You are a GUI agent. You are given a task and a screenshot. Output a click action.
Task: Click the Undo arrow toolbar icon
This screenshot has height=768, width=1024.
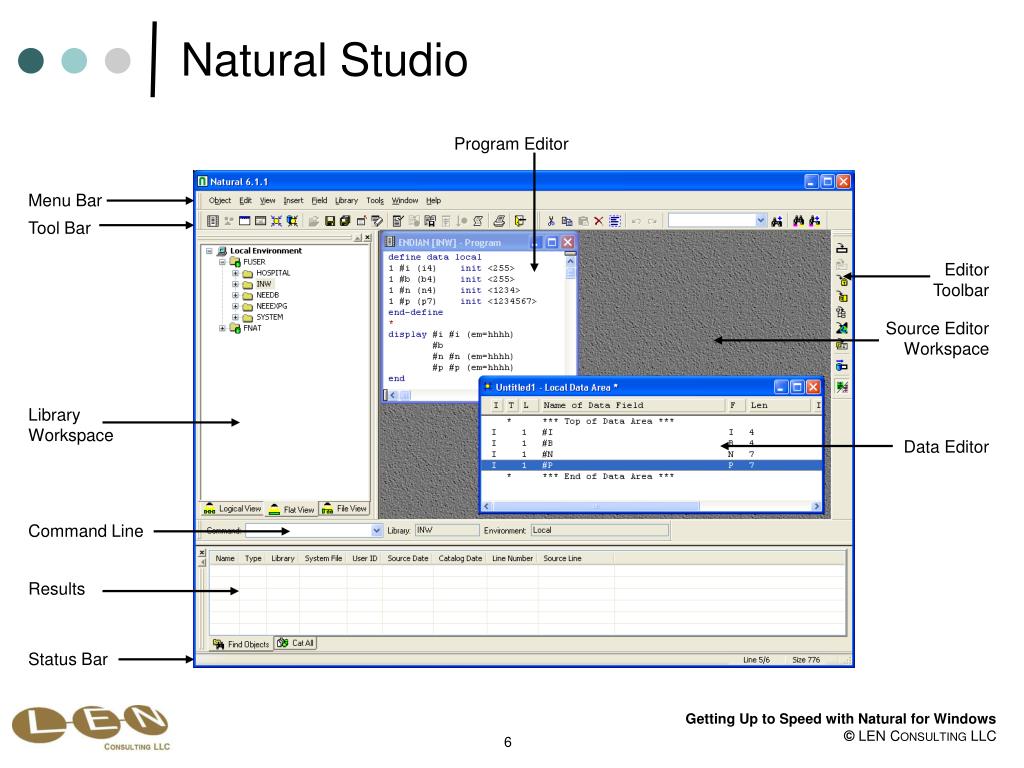pos(636,221)
